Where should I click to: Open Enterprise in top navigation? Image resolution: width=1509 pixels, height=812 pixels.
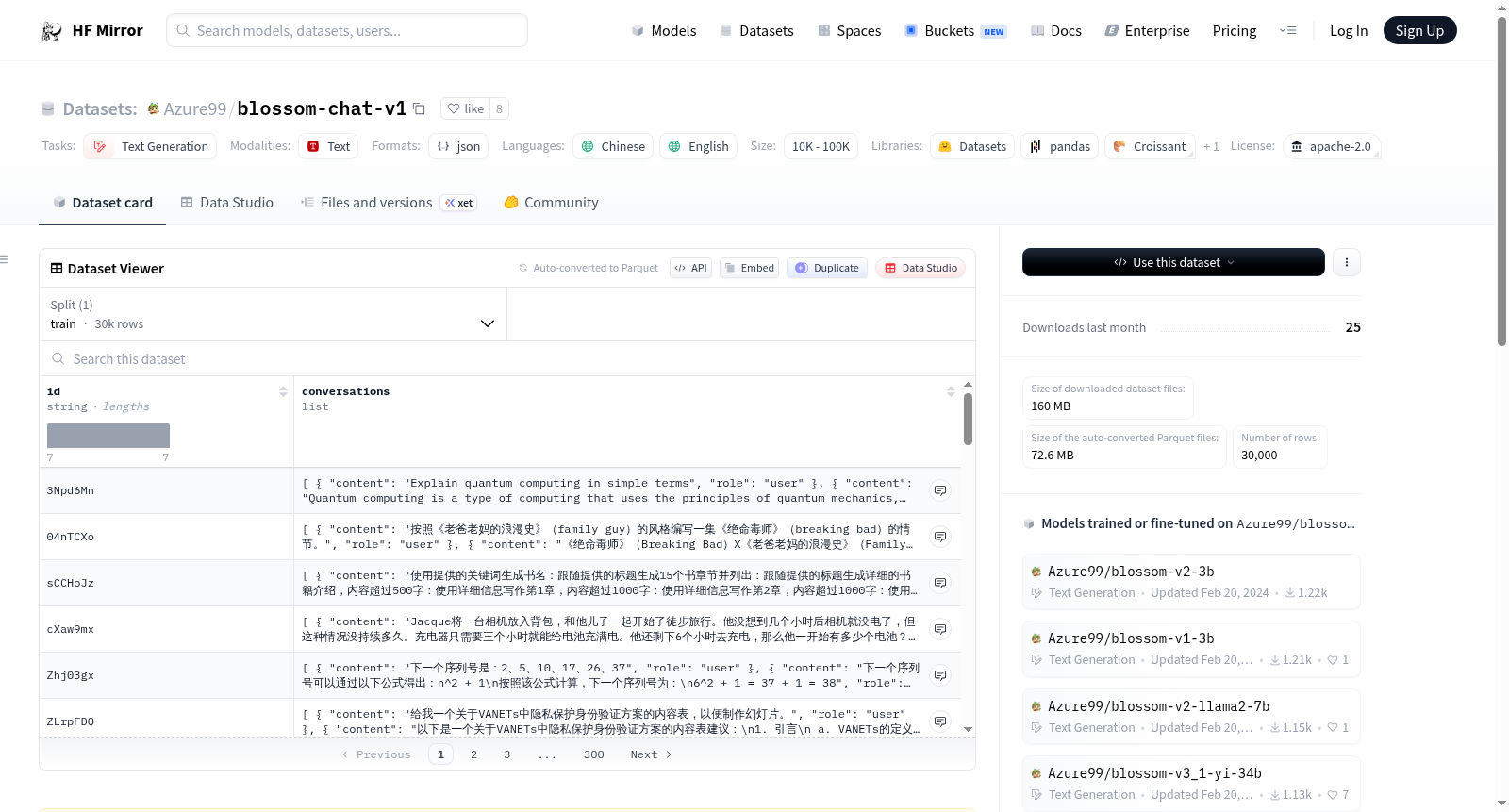1147,30
